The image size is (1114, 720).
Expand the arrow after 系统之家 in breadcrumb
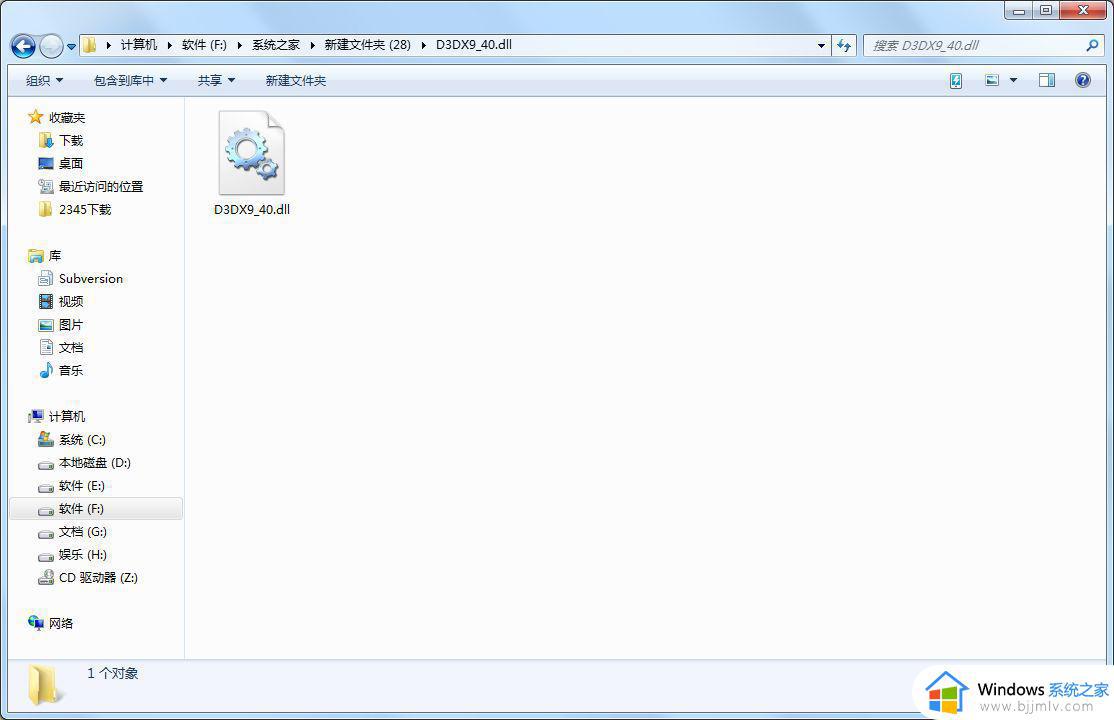(x=313, y=45)
